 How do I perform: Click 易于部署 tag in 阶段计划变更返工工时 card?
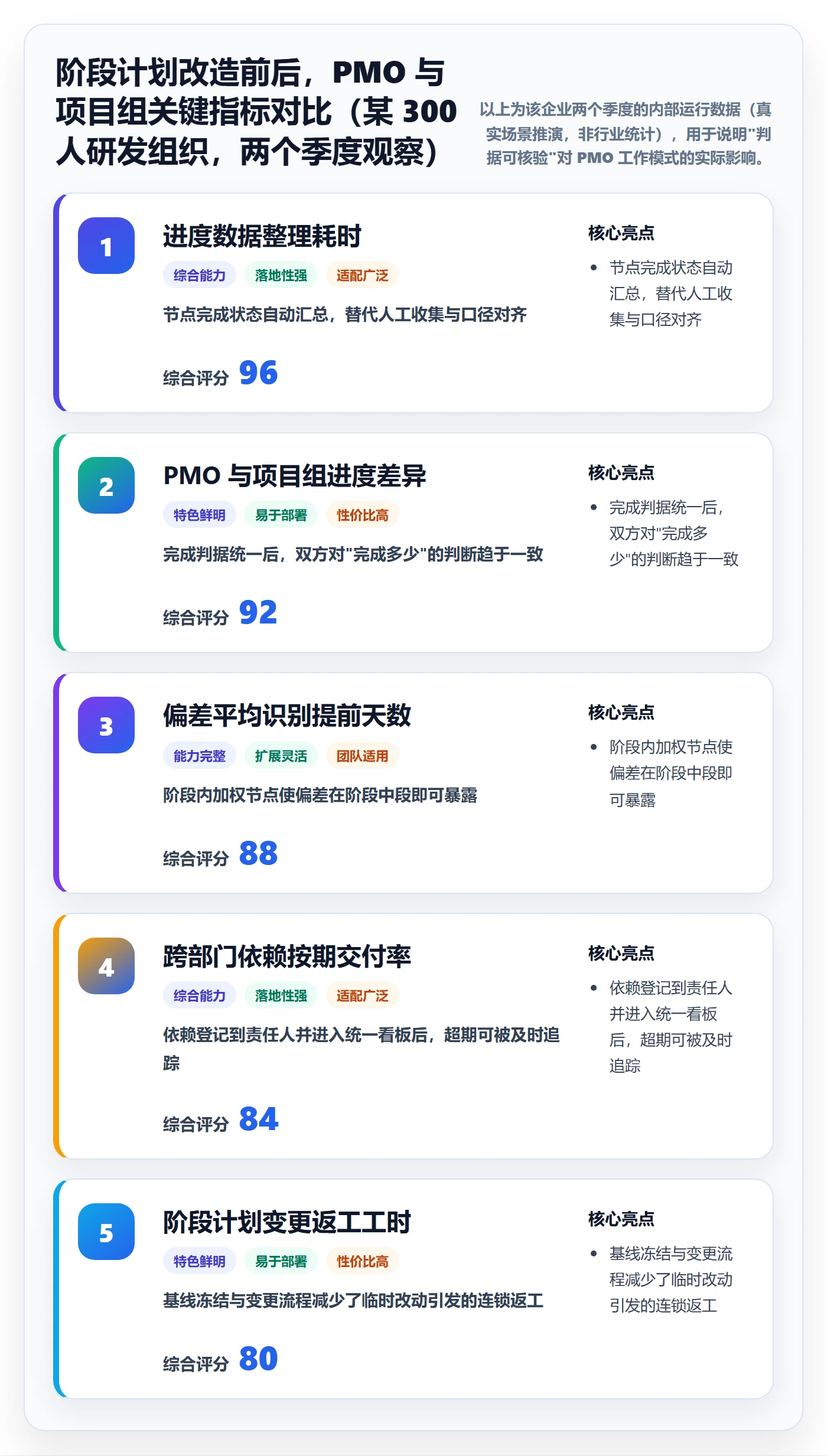pyautogui.click(x=281, y=1261)
